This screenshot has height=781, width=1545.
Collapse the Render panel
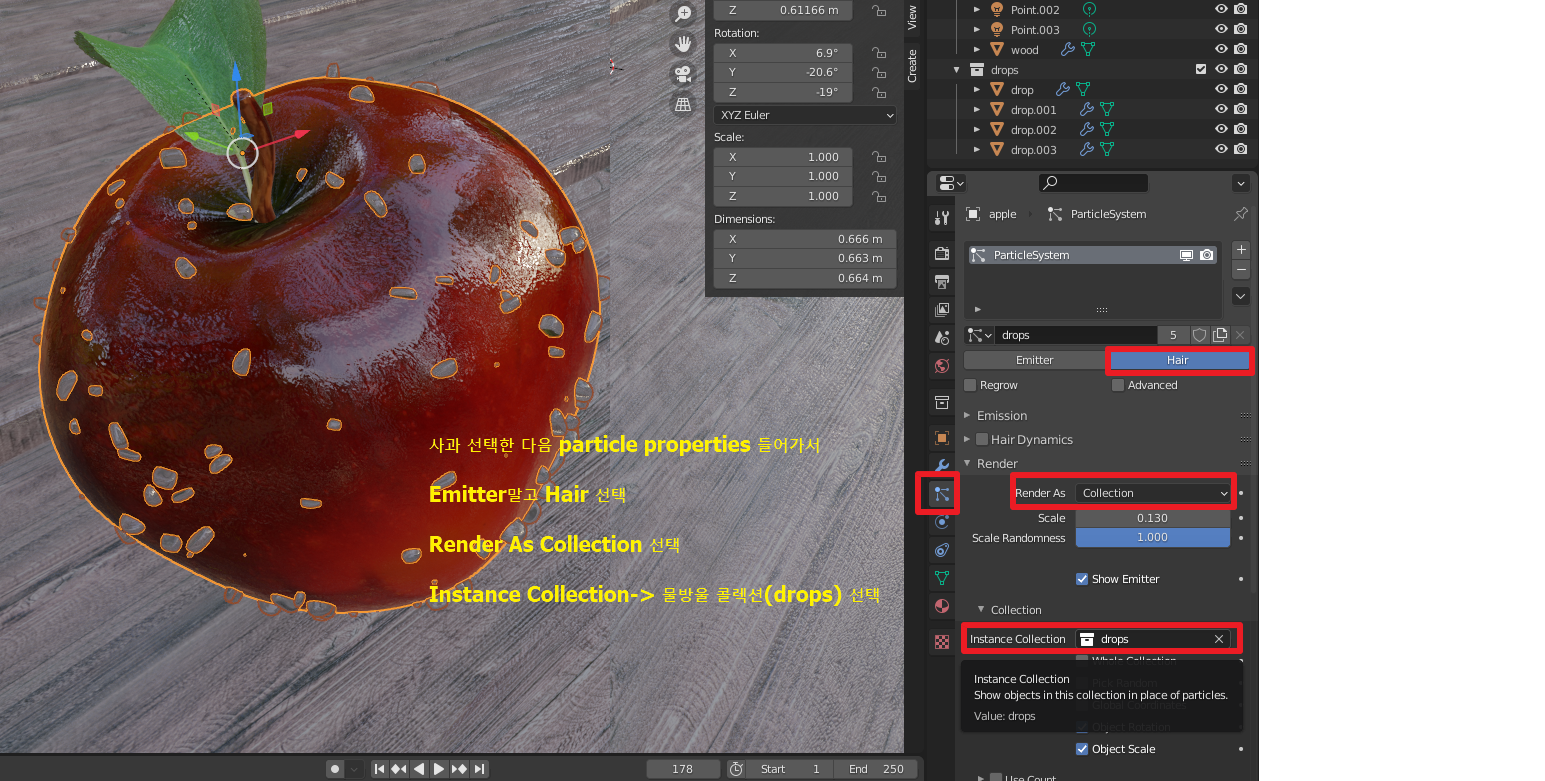[x=967, y=463]
